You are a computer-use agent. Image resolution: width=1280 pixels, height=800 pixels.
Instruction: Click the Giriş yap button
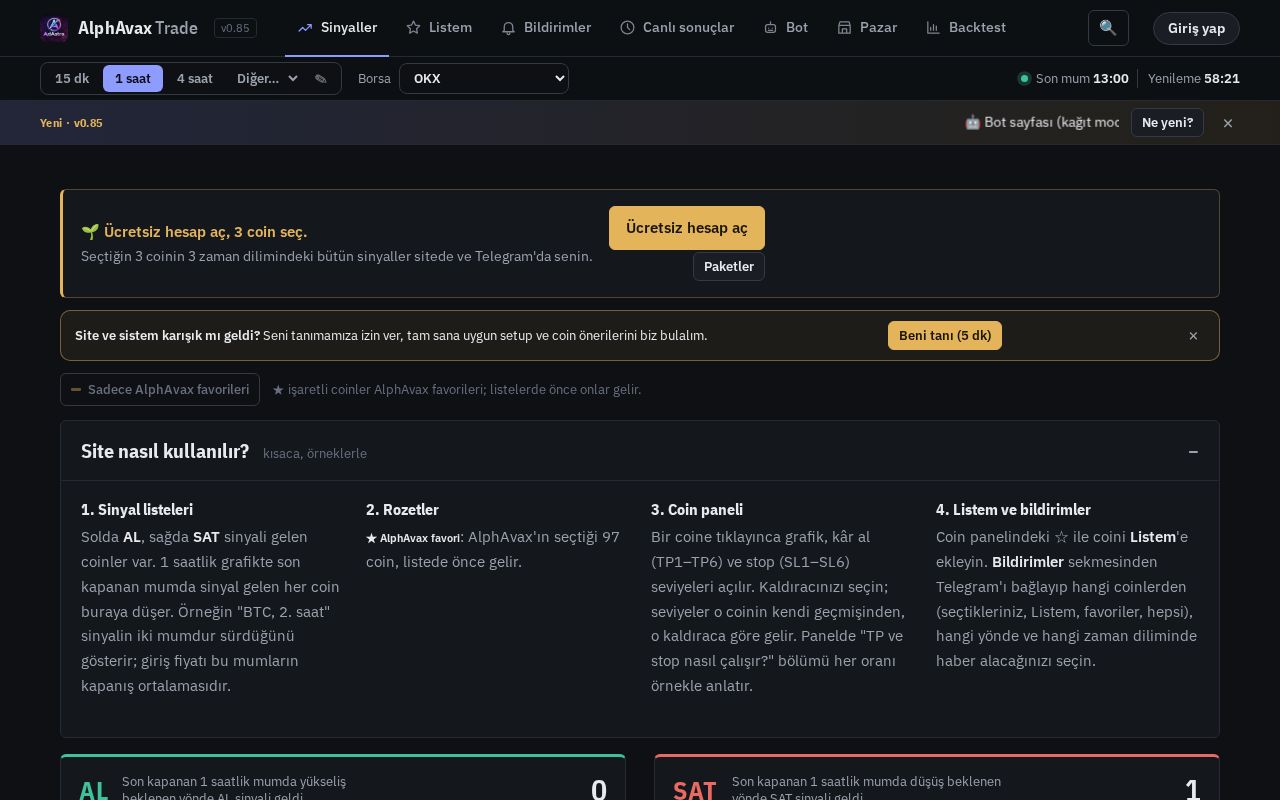1196,28
